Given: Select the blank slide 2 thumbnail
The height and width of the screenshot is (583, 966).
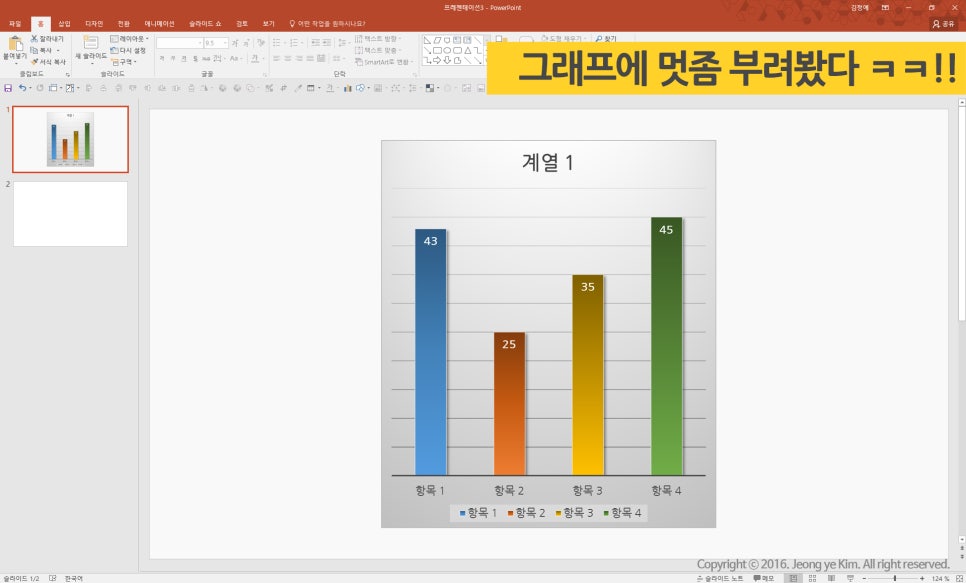Looking at the screenshot, I should pyautogui.click(x=70, y=213).
